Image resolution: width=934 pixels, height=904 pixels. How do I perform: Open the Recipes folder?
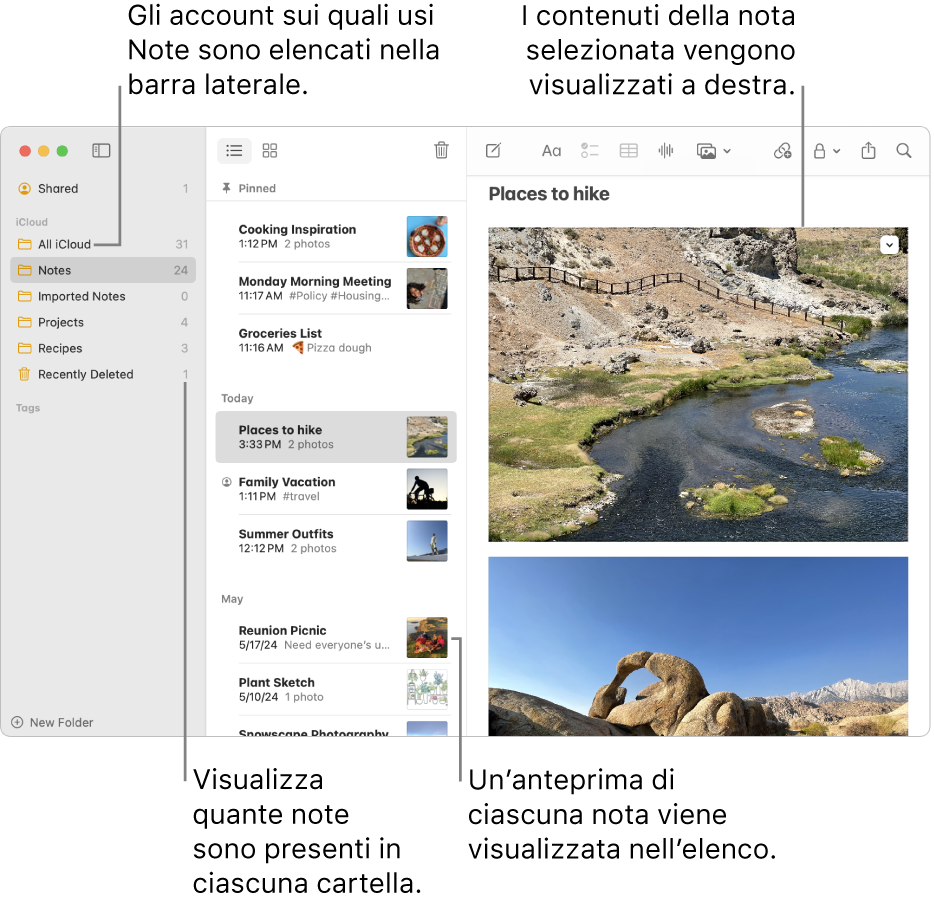[103, 348]
